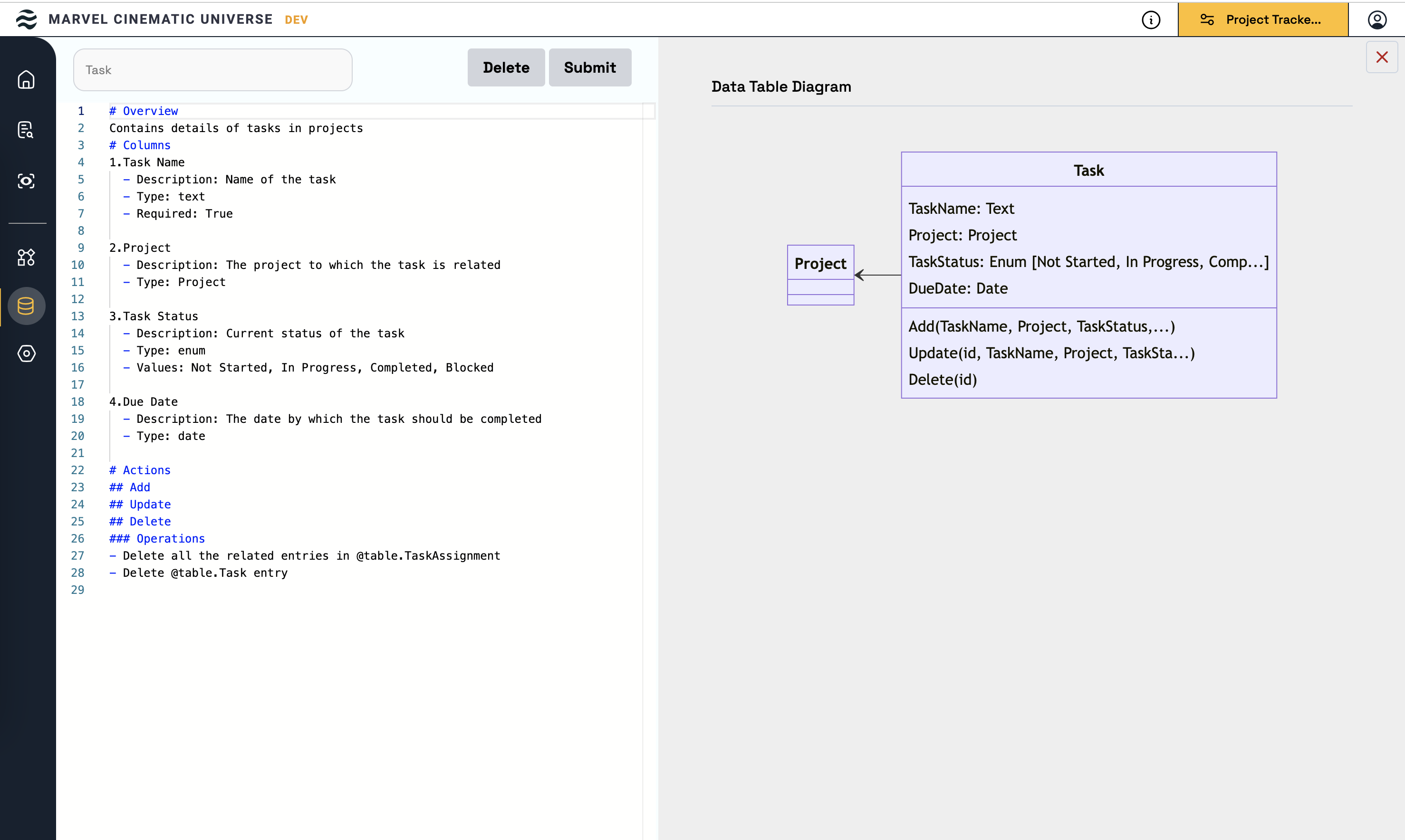Click the '# Actions' heading line
This screenshot has height=840, width=1405.
(x=140, y=470)
